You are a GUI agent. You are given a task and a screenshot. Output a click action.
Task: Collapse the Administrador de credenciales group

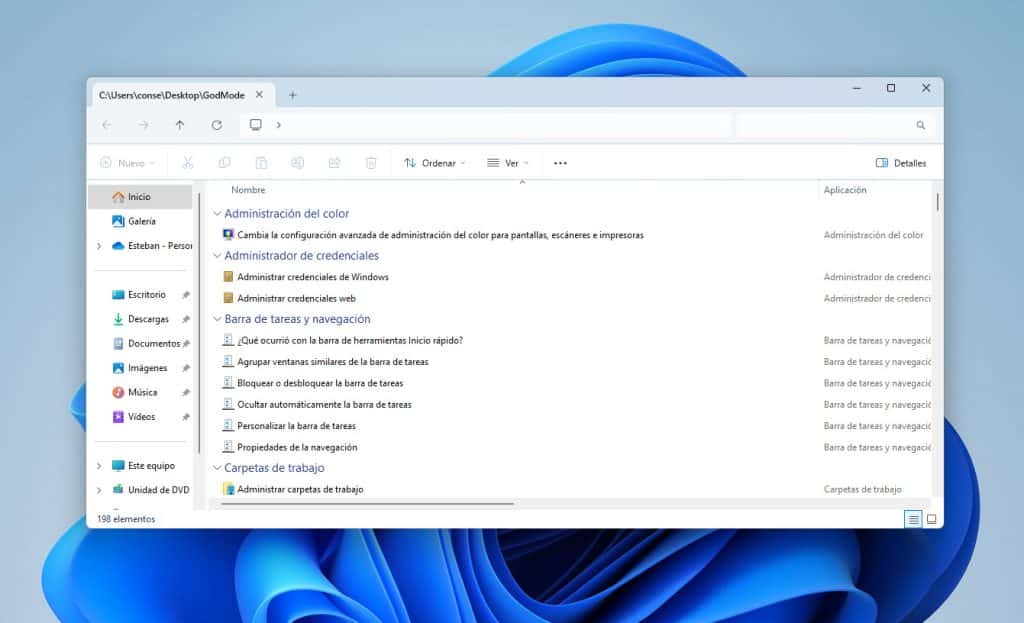217,255
